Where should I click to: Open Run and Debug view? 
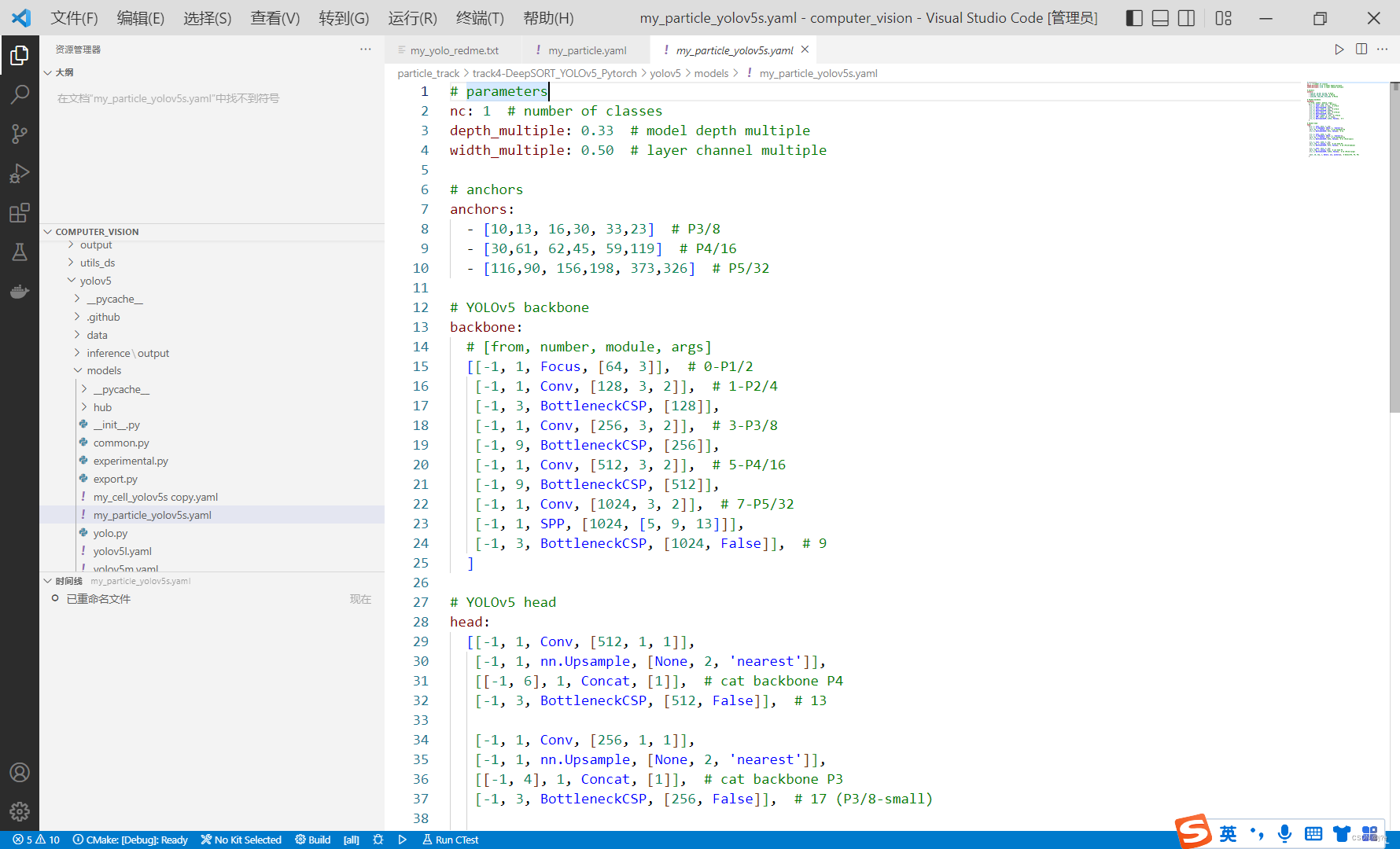pyautogui.click(x=20, y=173)
